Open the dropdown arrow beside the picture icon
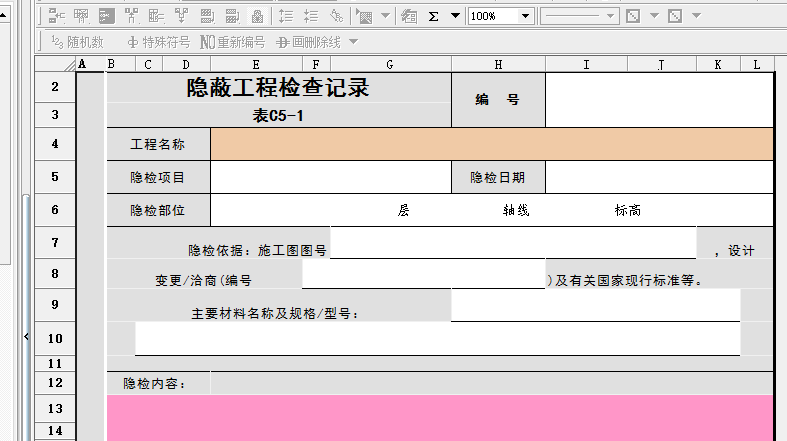Screen dimensions: 787x441 (x=386, y=16)
